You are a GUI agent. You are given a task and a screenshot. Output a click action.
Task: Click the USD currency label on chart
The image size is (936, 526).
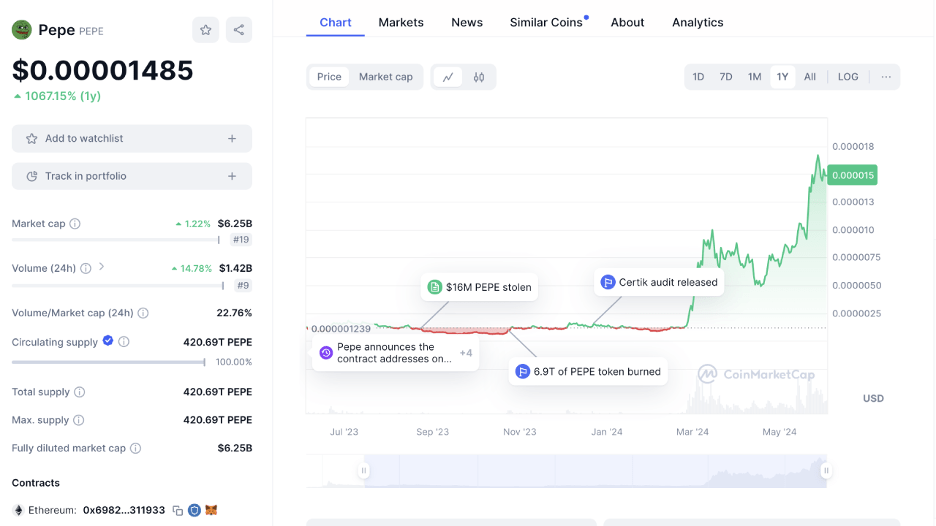pyautogui.click(x=873, y=398)
